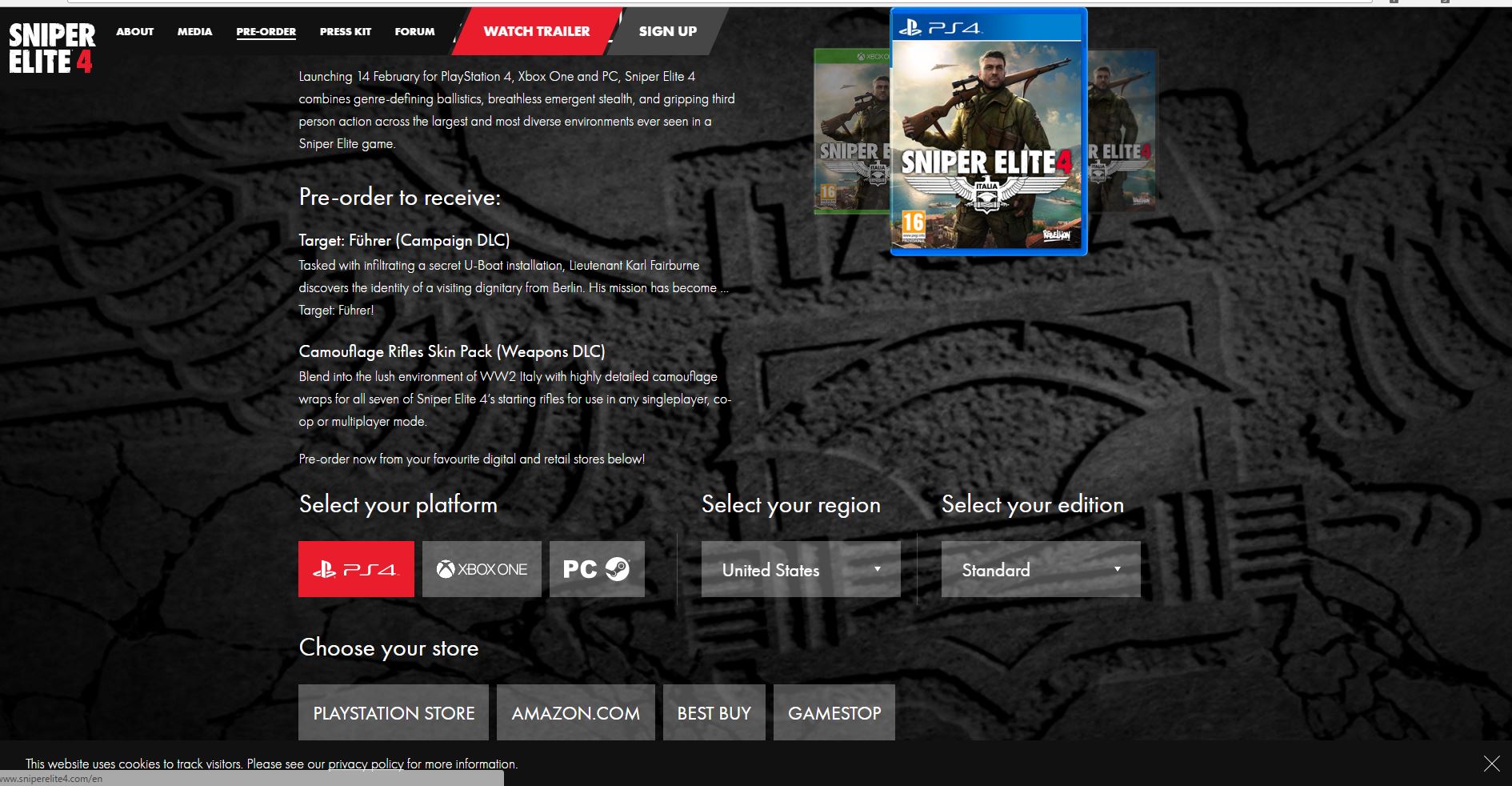Choose the Amazon.com store button
Image resolution: width=1512 pixels, height=786 pixels.
pos(576,712)
